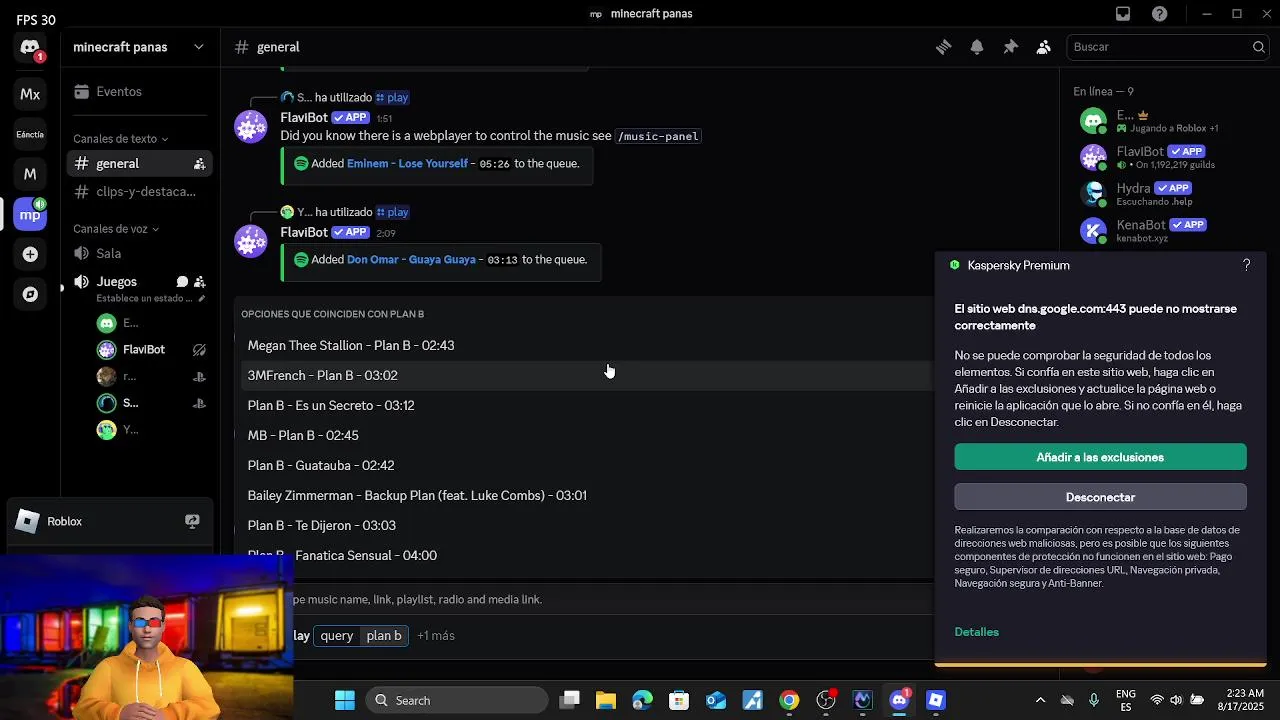Image resolution: width=1280 pixels, height=720 pixels.
Task: Open threads icon in channel header
Action: click(943, 47)
